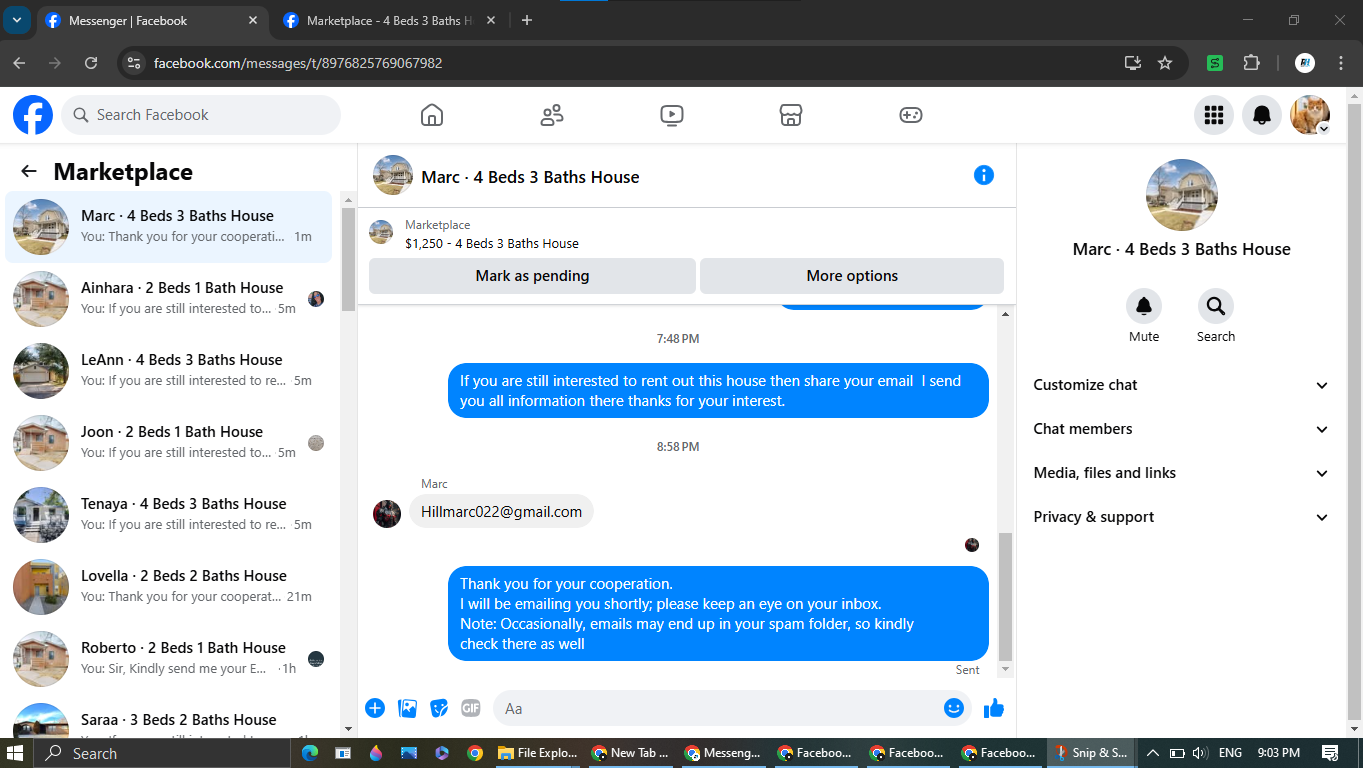
Task: Open the green extension icon in the Chrome toolbar
Action: (x=1215, y=63)
